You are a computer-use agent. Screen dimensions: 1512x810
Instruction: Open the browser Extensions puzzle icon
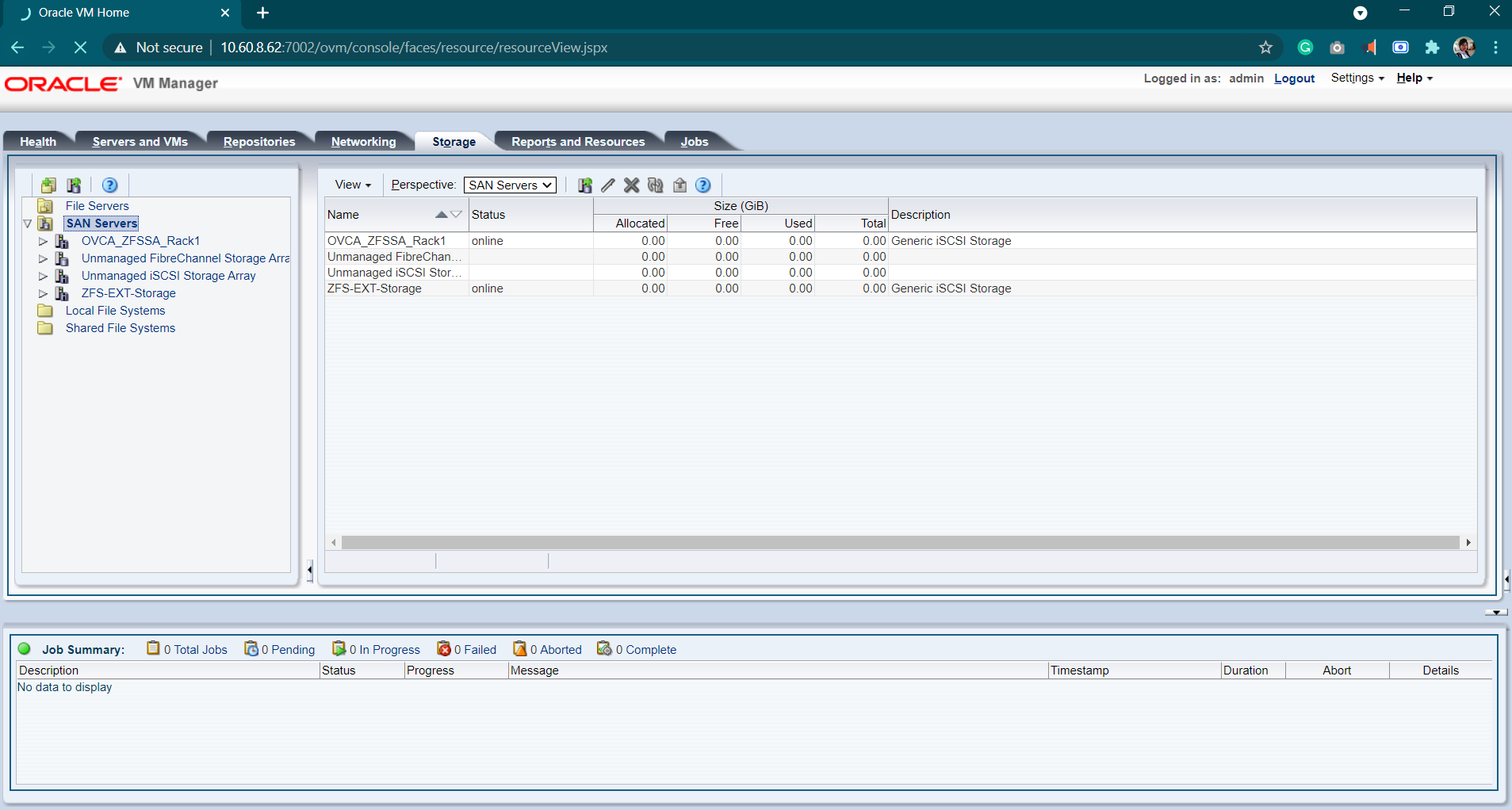click(x=1432, y=48)
